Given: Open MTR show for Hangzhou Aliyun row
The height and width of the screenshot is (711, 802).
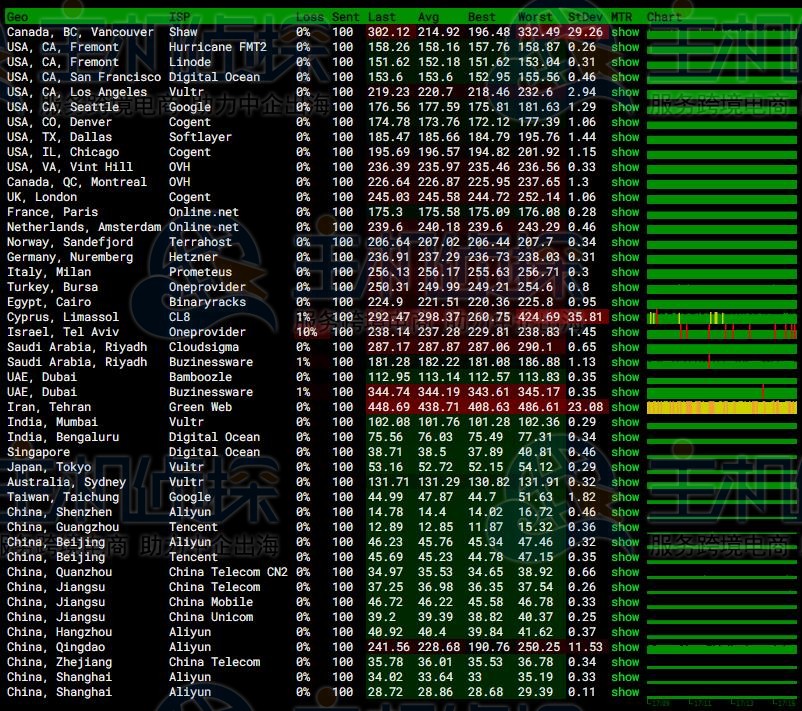Looking at the screenshot, I should coord(625,632).
